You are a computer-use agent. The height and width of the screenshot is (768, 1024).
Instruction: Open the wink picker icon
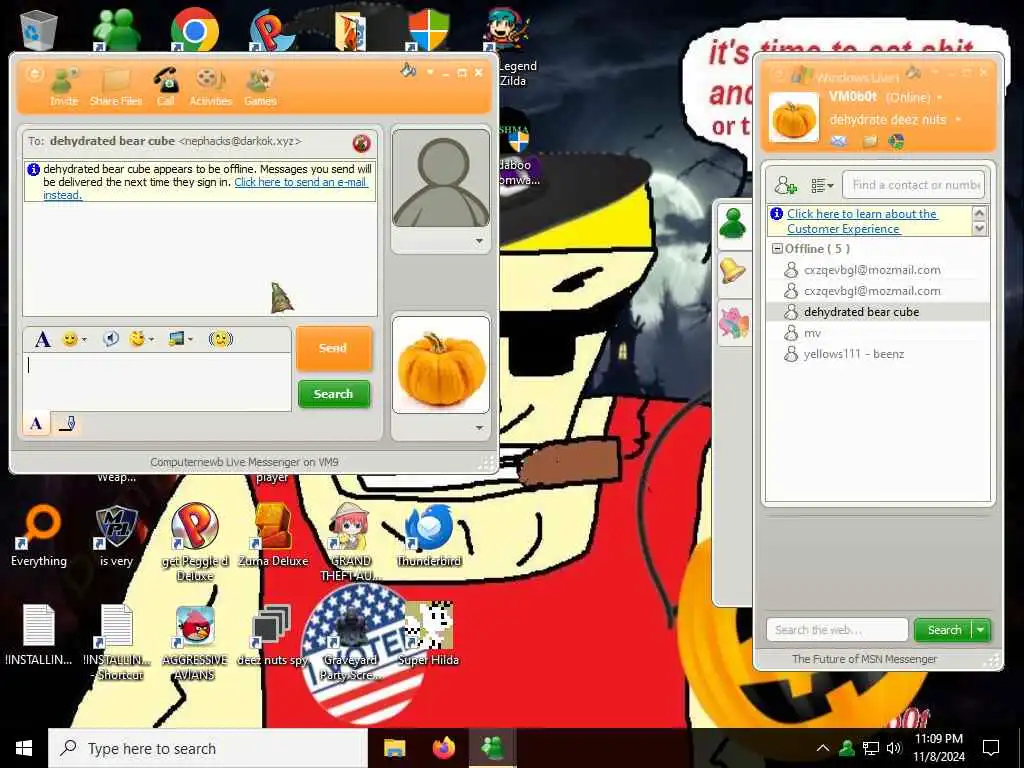pos(141,339)
